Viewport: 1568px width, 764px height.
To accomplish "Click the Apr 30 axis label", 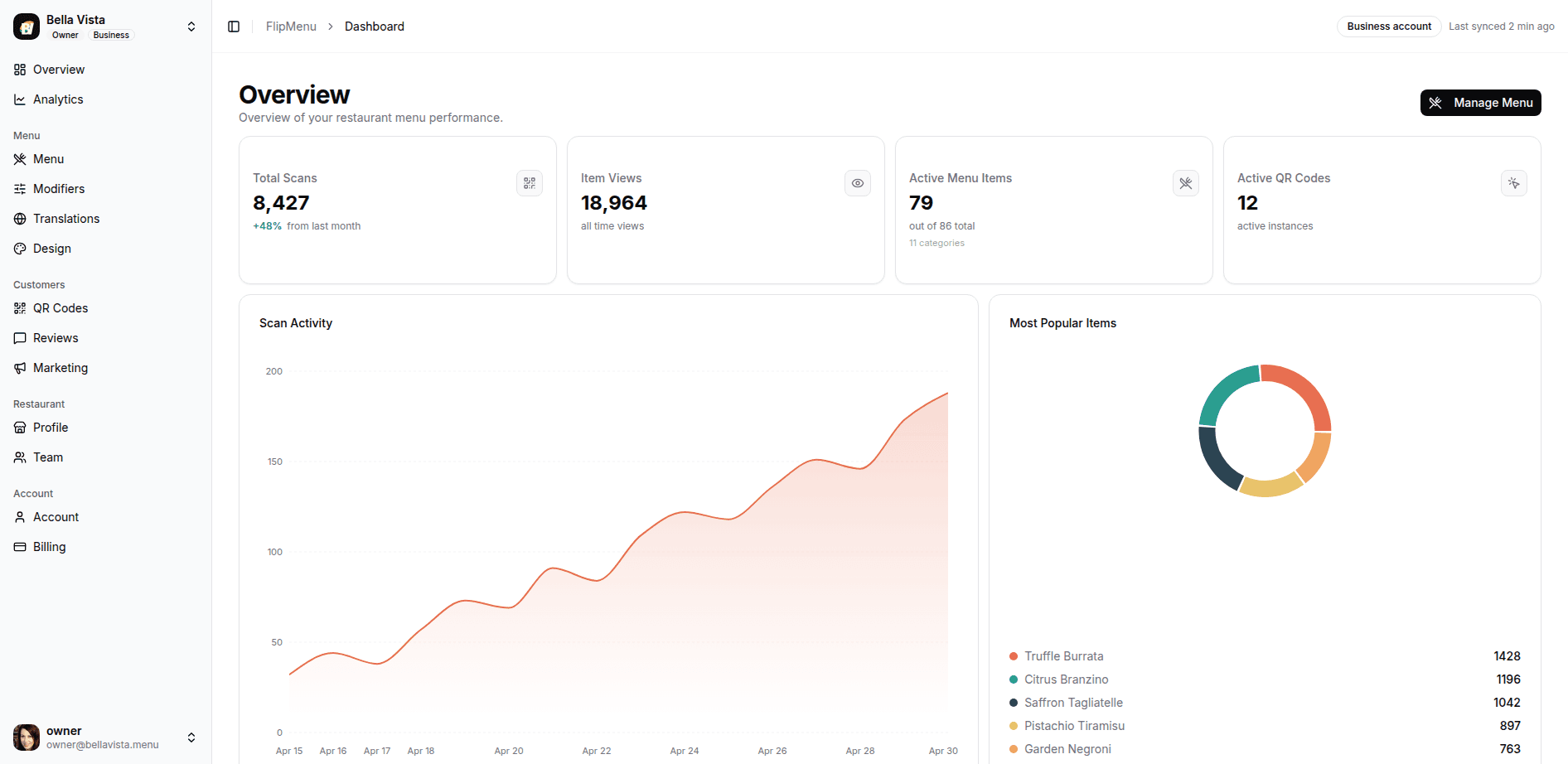I will coord(943,751).
